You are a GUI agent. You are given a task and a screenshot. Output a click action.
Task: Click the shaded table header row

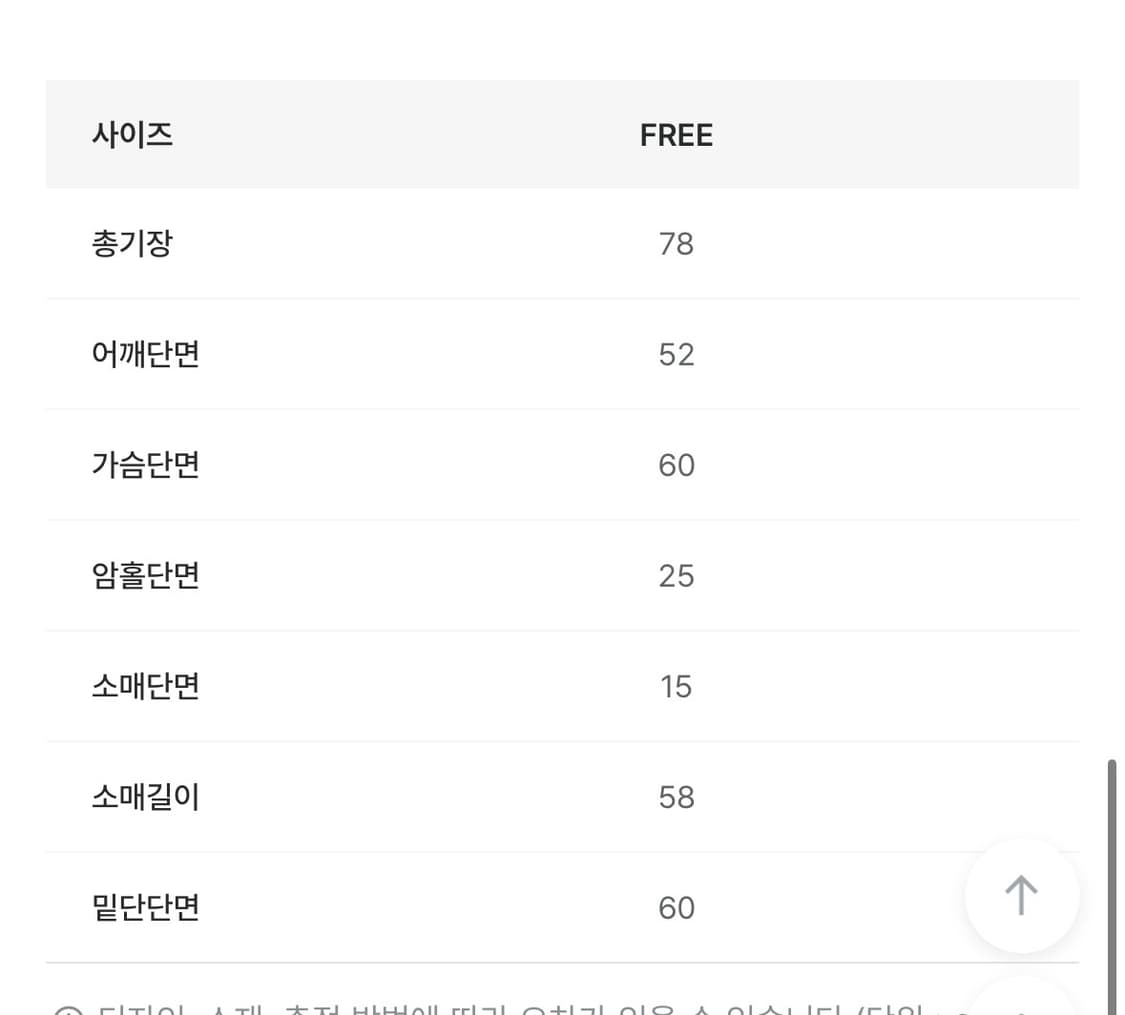point(562,134)
